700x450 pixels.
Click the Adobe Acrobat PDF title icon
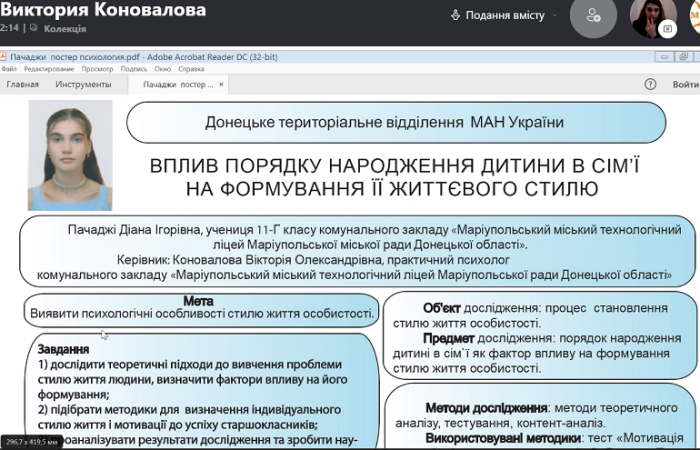pyautogui.click(x=7, y=57)
